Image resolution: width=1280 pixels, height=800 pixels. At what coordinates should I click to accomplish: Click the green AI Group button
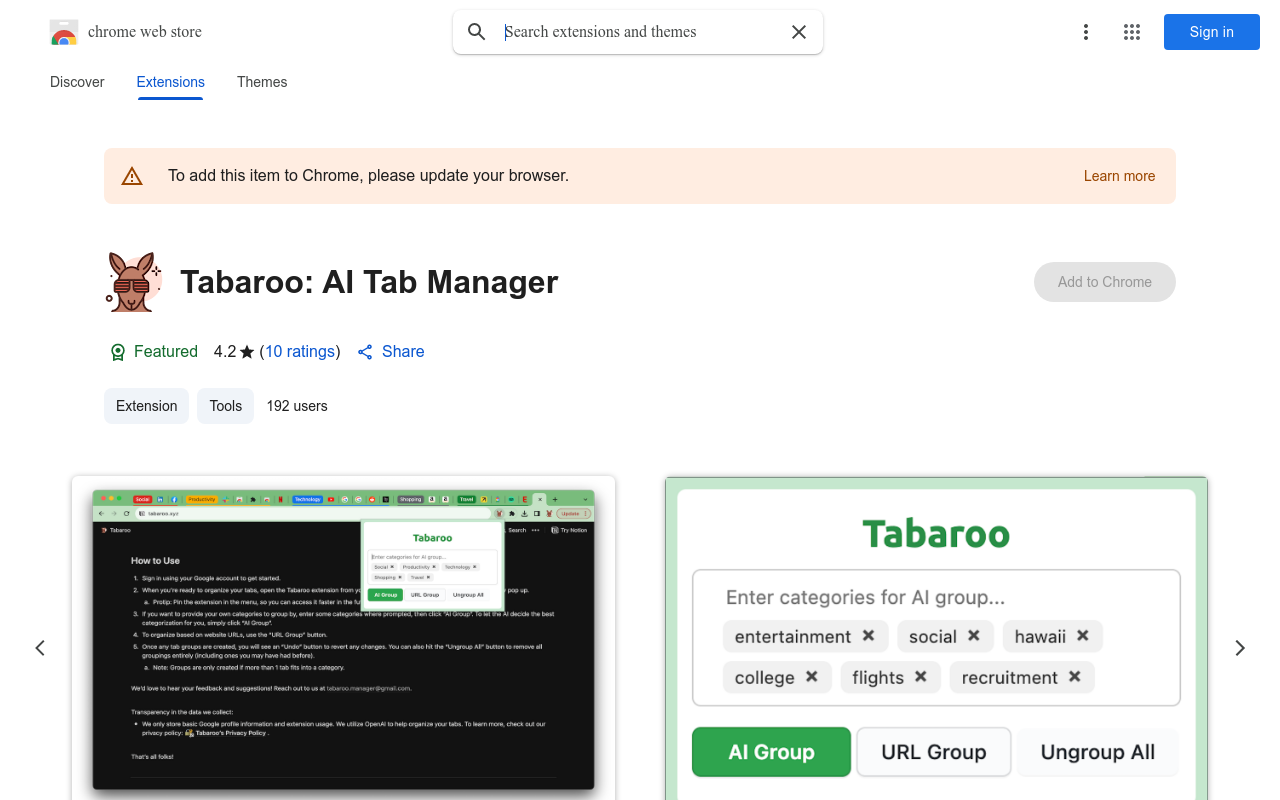771,752
